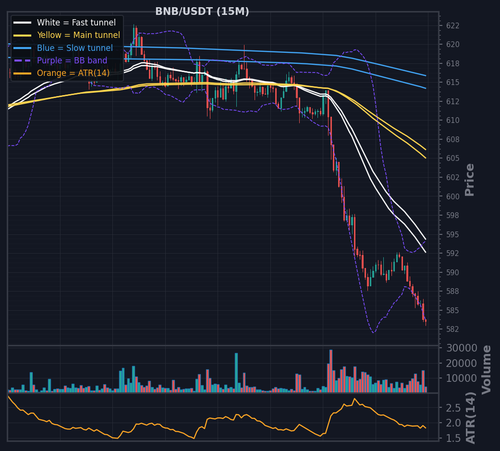The width and height of the screenshot is (500, 451).
Task: Click the 602 price axis label
Action: click(x=453, y=177)
